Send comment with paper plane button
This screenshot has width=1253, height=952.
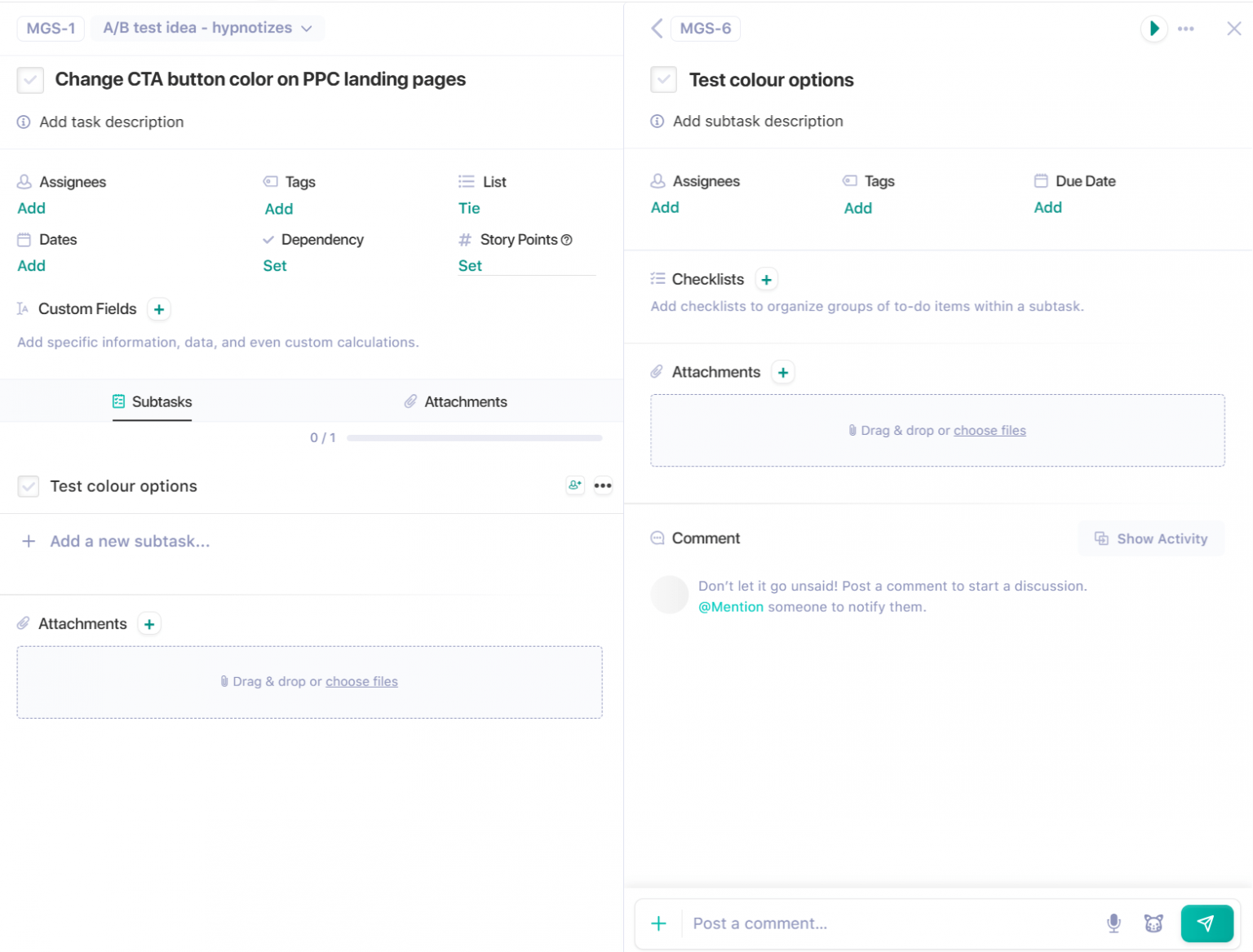pyautogui.click(x=1206, y=923)
